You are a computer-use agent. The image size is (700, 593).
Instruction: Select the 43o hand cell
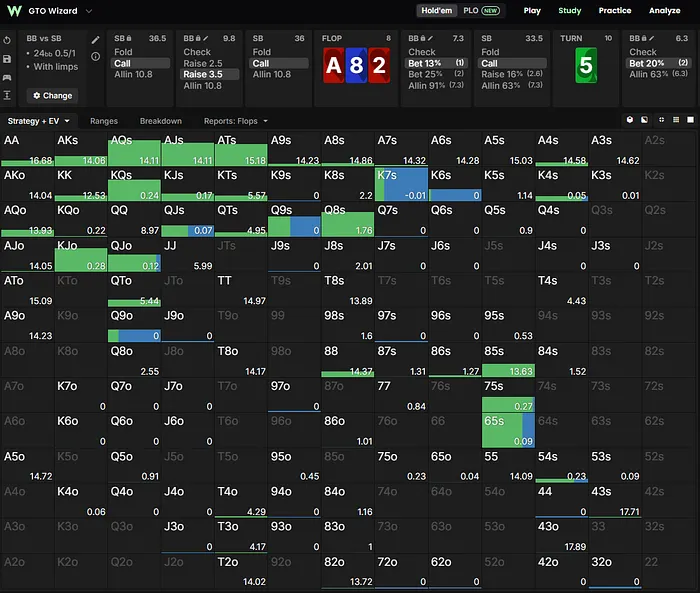pyautogui.click(x=562, y=536)
